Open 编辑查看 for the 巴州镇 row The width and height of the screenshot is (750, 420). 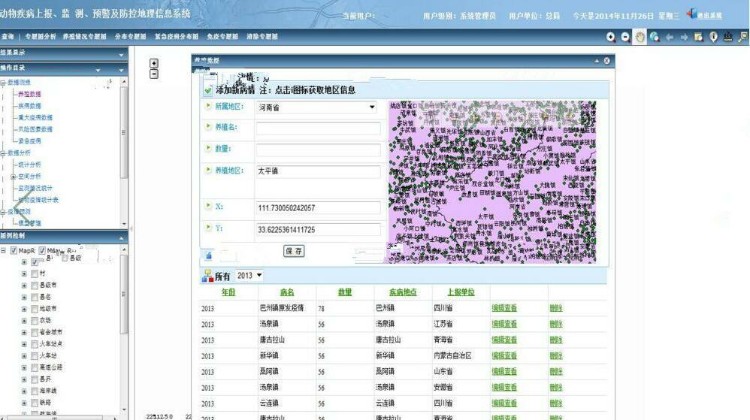tap(504, 308)
